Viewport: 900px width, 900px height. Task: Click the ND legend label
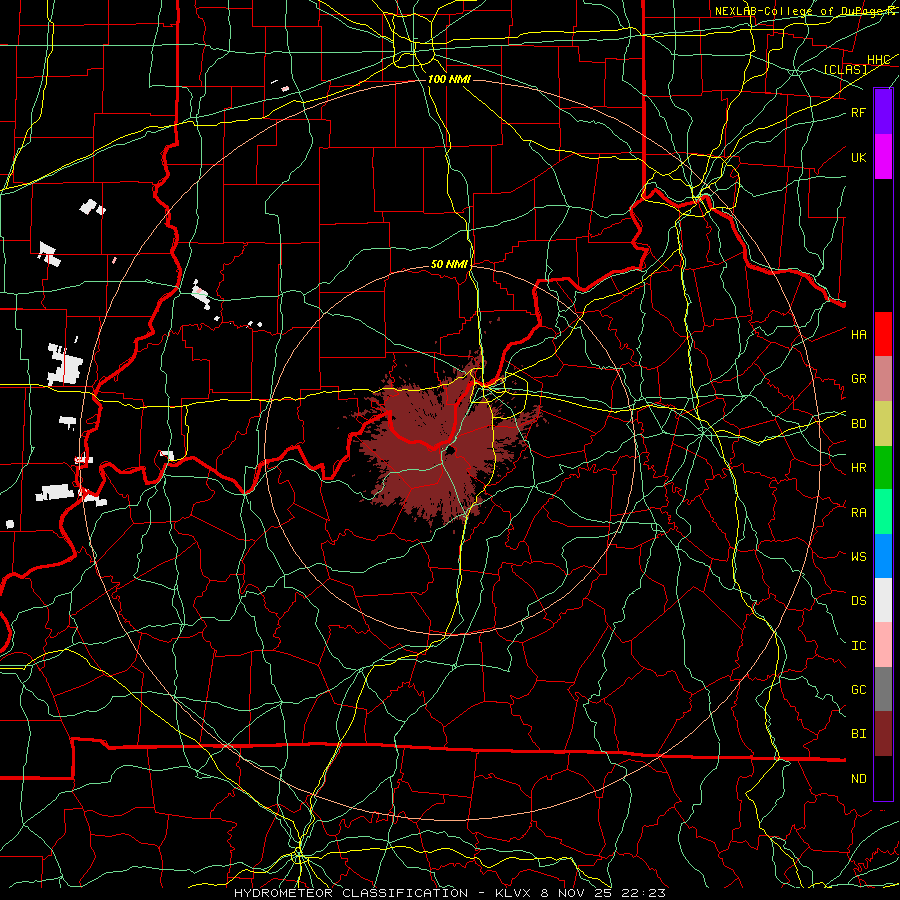click(858, 779)
